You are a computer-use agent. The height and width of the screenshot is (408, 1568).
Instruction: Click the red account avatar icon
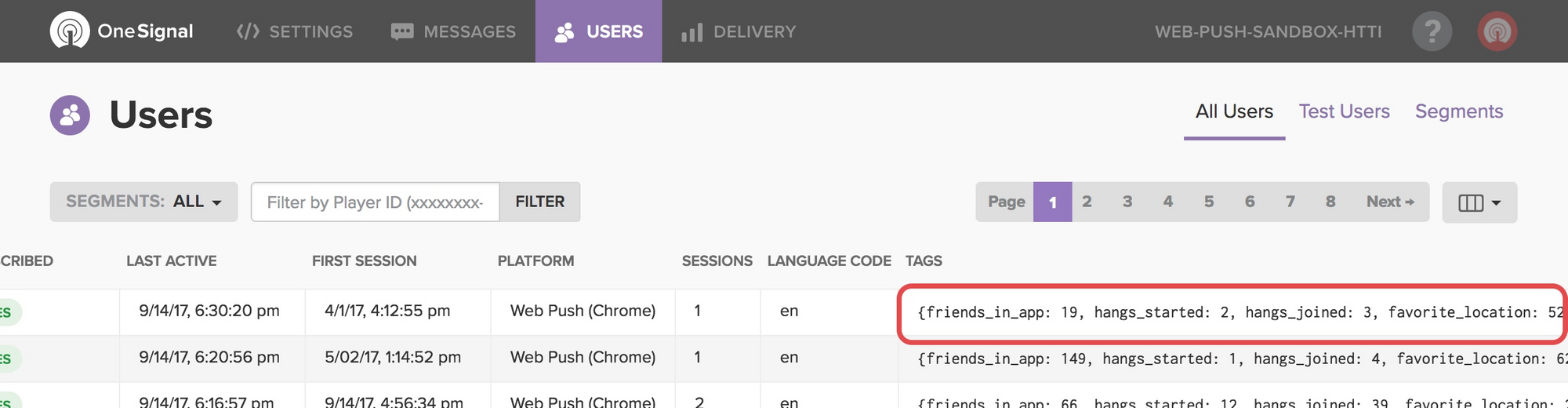[1497, 31]
